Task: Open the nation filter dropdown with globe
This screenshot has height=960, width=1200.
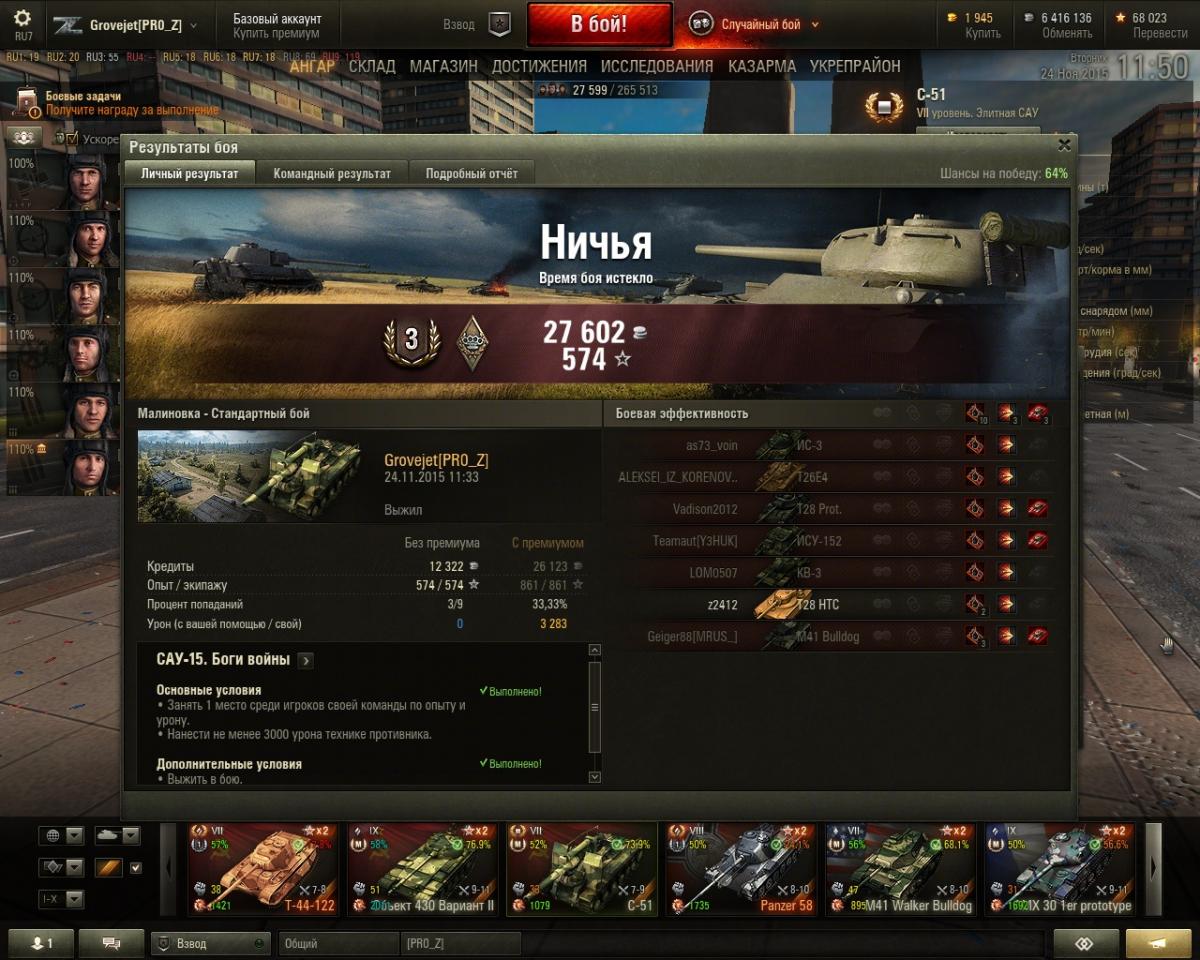Action: point(61,836)
